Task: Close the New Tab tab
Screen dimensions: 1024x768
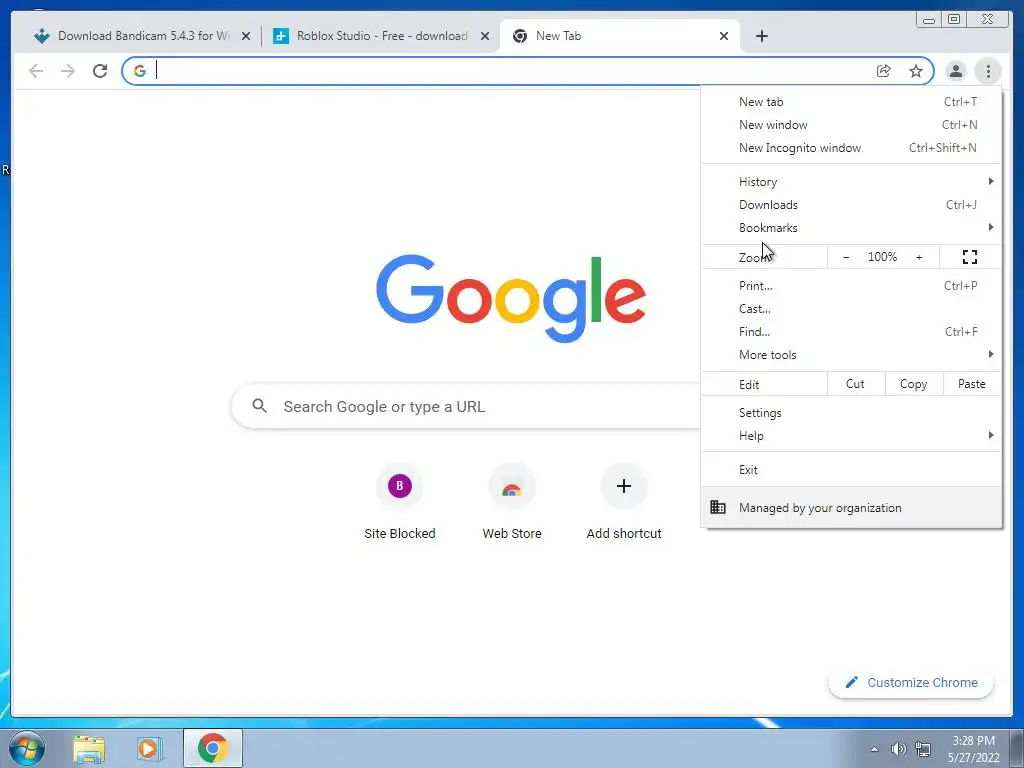Action: click(x=724, y=36)
